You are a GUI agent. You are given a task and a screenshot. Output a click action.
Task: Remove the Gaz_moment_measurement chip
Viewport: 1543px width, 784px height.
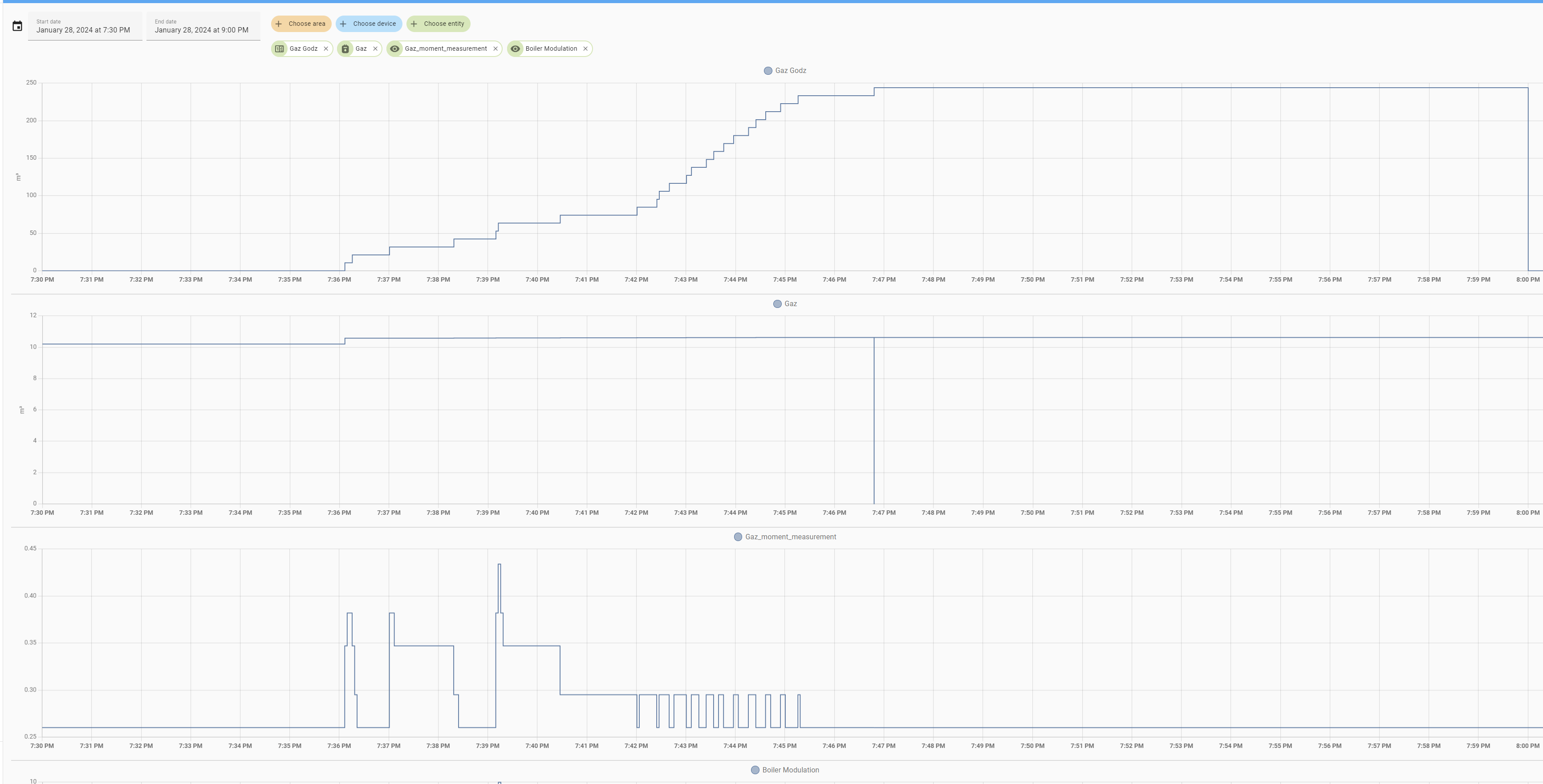coord(495,48)
